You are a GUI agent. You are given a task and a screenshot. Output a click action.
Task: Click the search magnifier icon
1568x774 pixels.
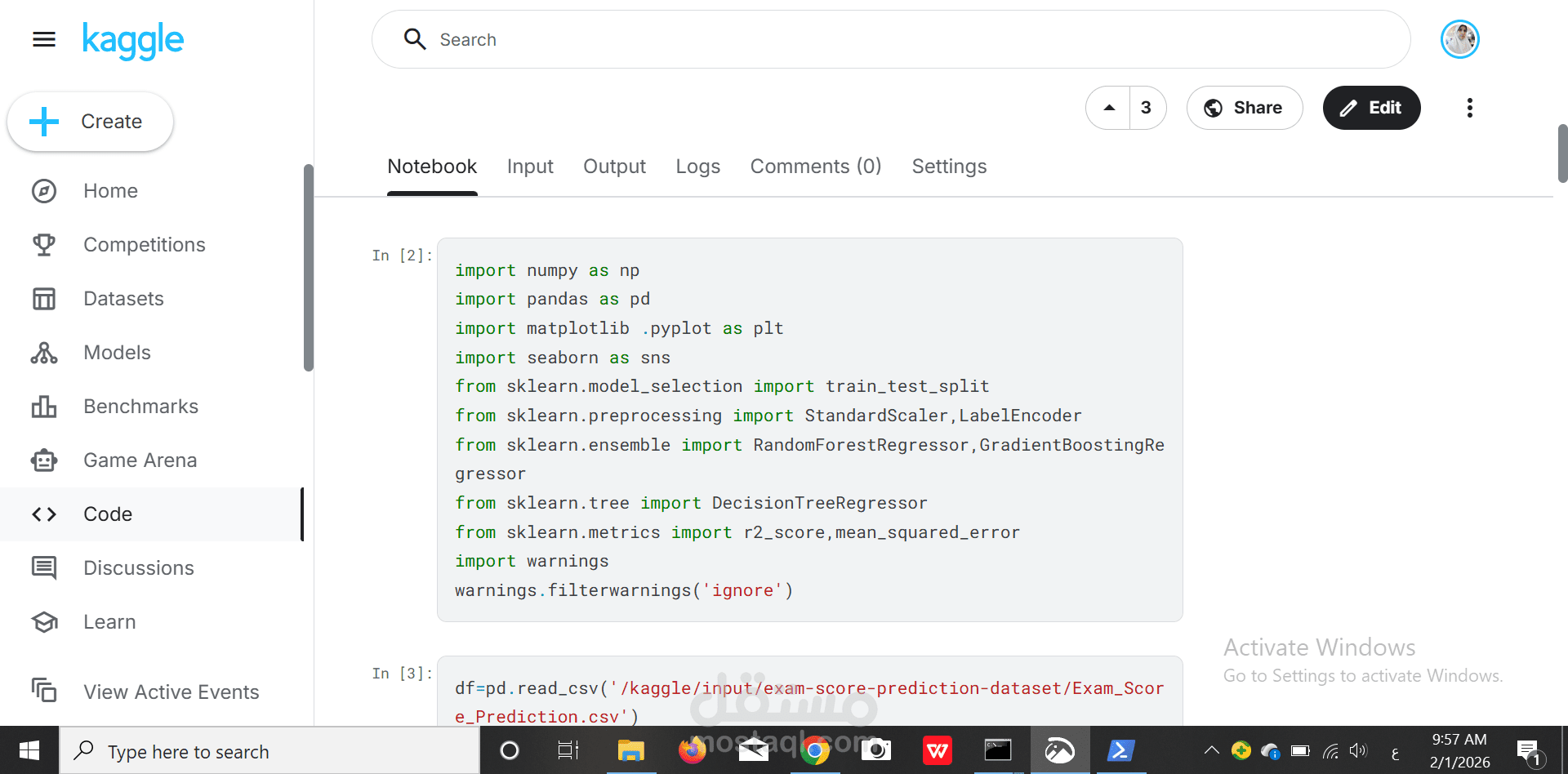415,39
